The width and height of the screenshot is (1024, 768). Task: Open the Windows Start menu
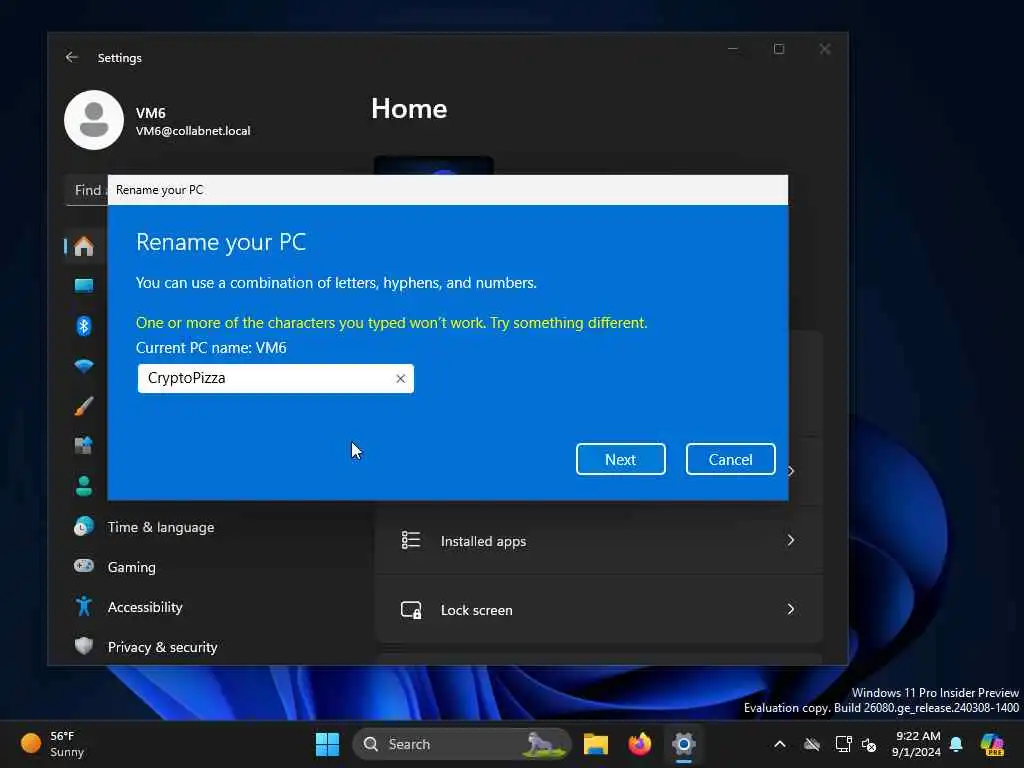(x=327, y=744)
